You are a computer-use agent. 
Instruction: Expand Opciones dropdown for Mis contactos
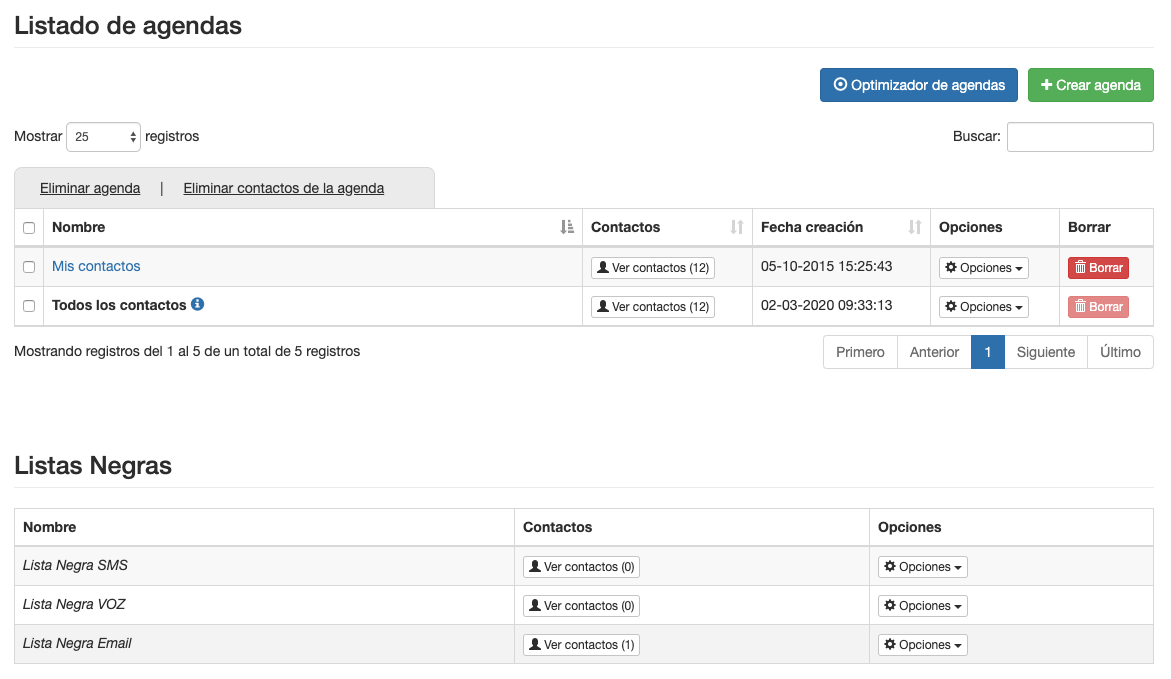click(983, 268)
